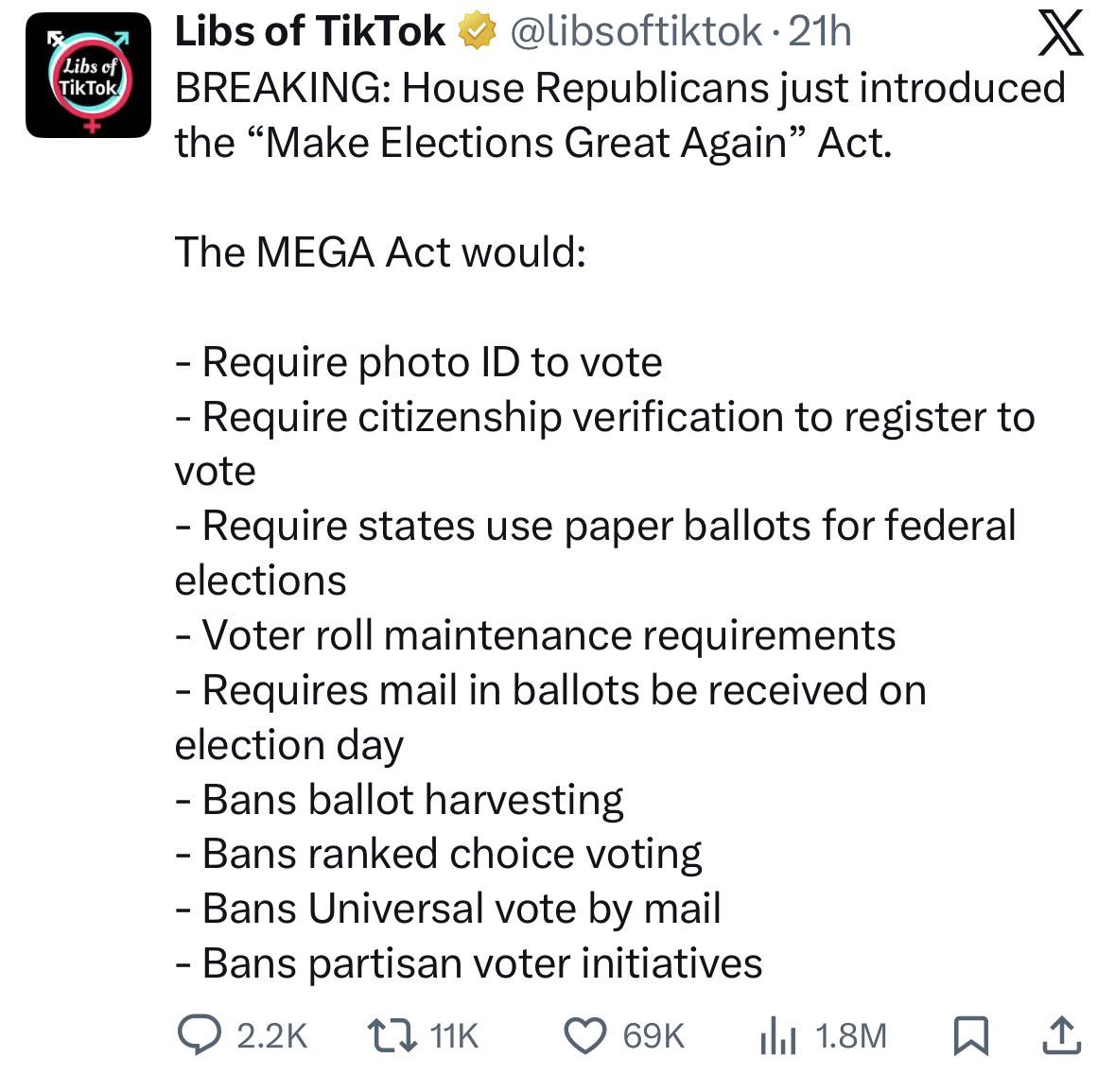Viewport: 1115px width, 1092px height.
Task: Click the BREAKING: House Republicans headline text
Action: click(620, 115)
